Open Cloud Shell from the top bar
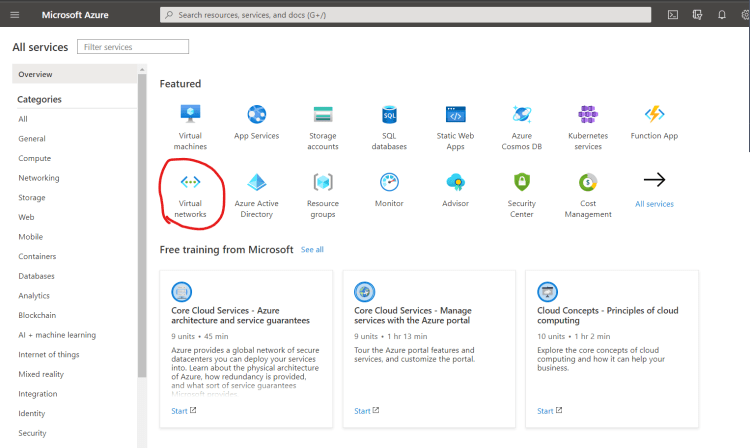The height and width of the screenshot is (448, 750). coord(673,15)
